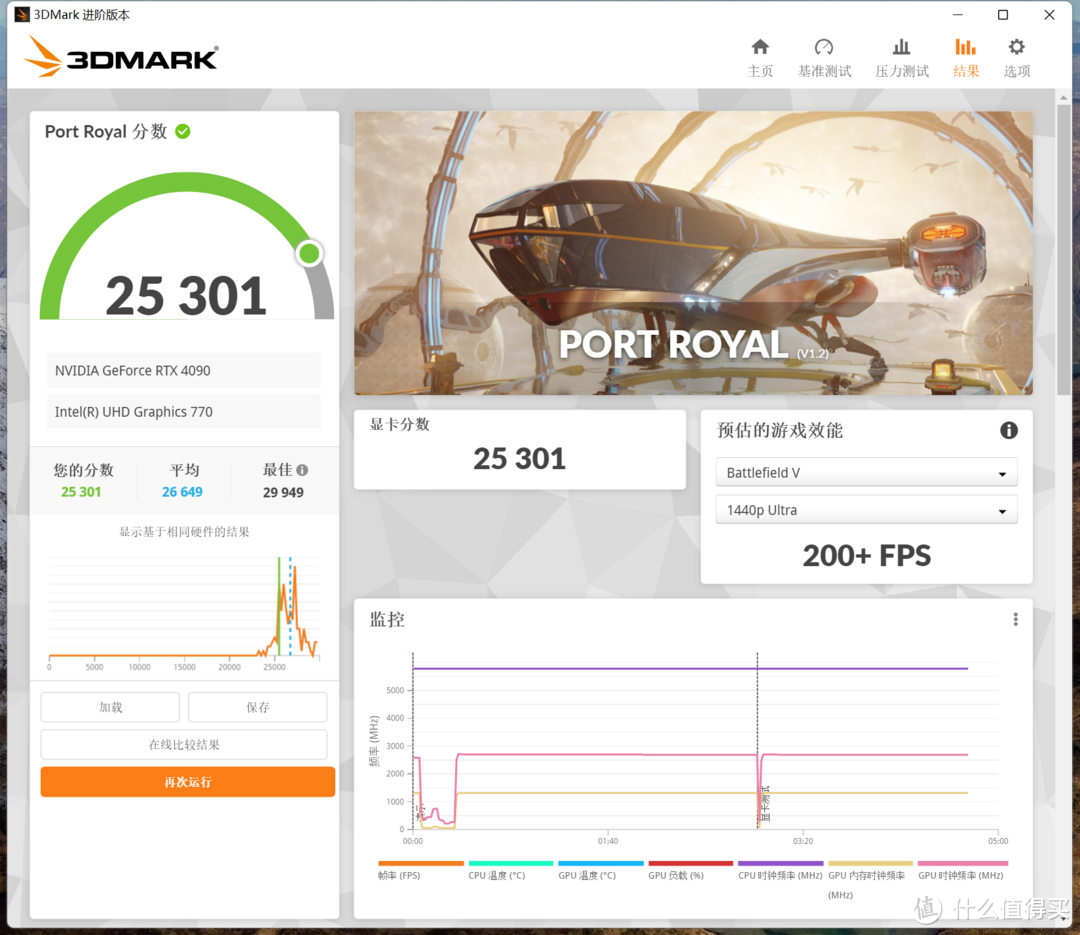This screenshot has height=935, width=1080.
Task: Click the scrollbar up arrow
Action: [1063, 98]
